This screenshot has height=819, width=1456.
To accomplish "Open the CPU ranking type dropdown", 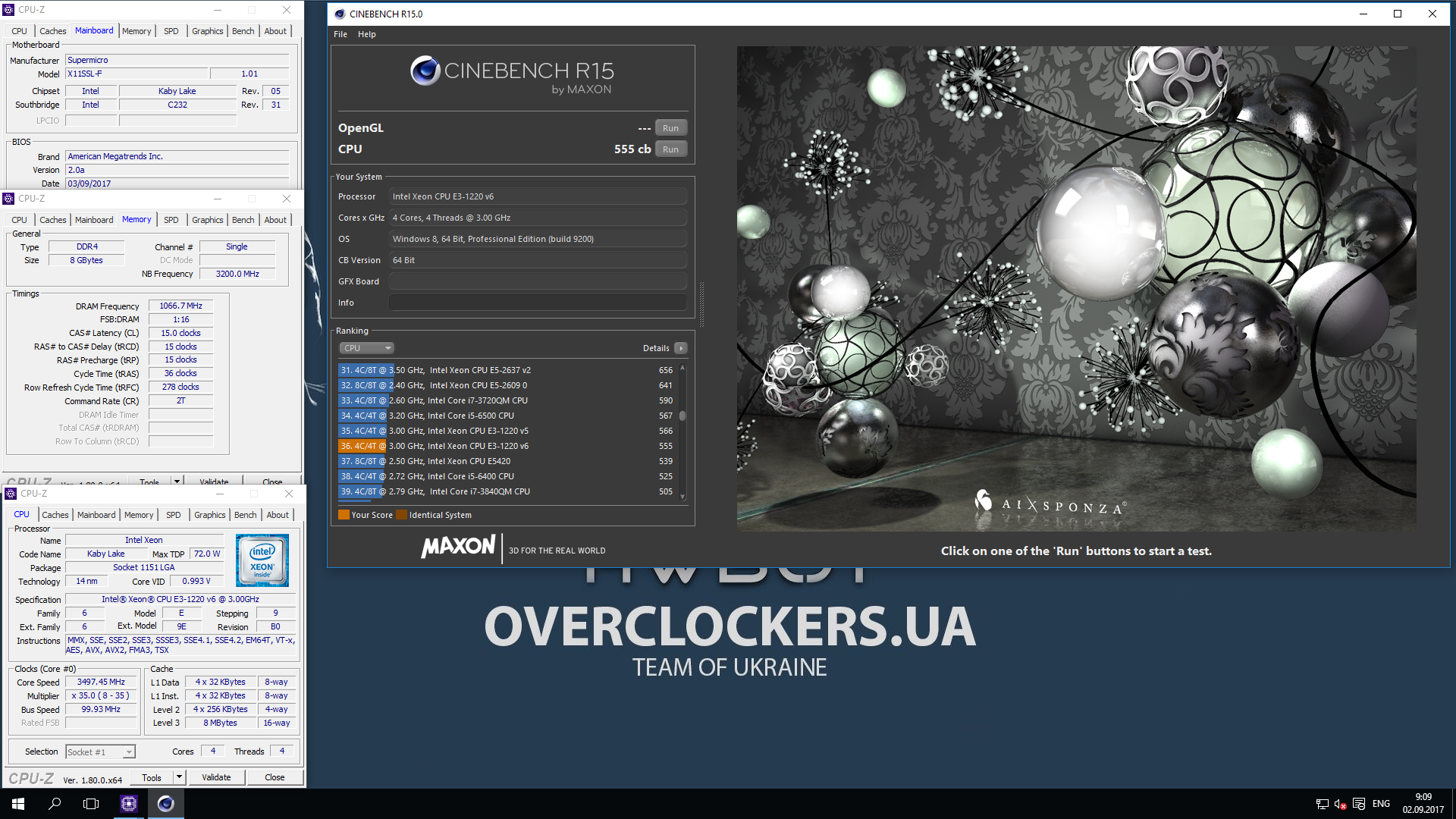I will click(x=367, y=348).
